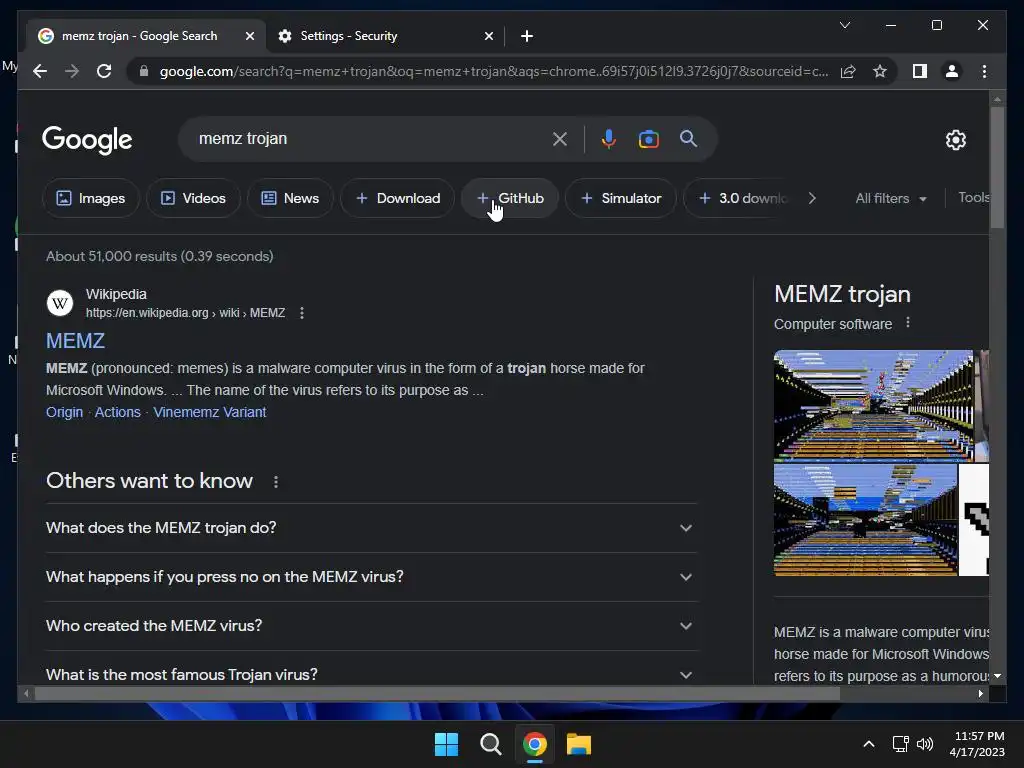Click the vertical scrollbar down arrow
The height and width of the screenshot is (768, 1024).
(997, 676)
